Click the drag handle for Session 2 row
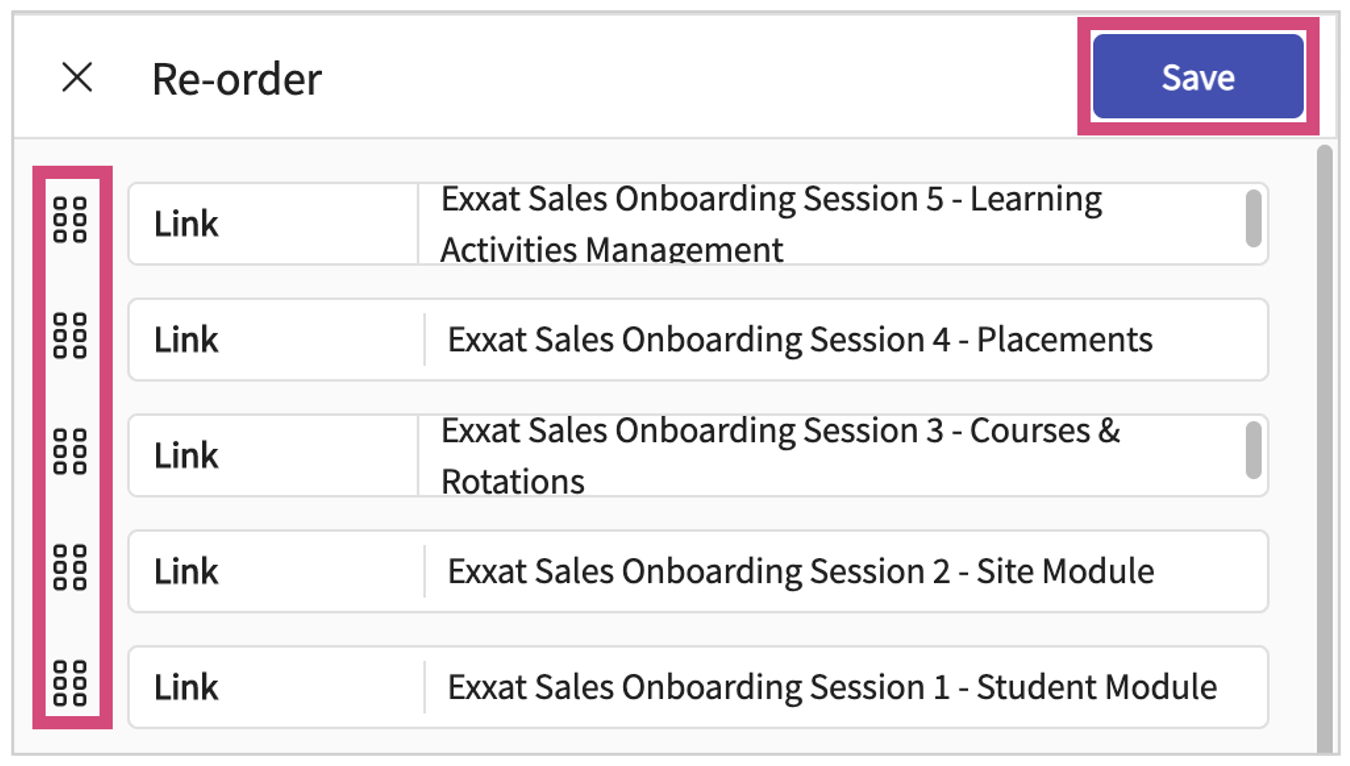1350x766 pixels. (70, 568)
